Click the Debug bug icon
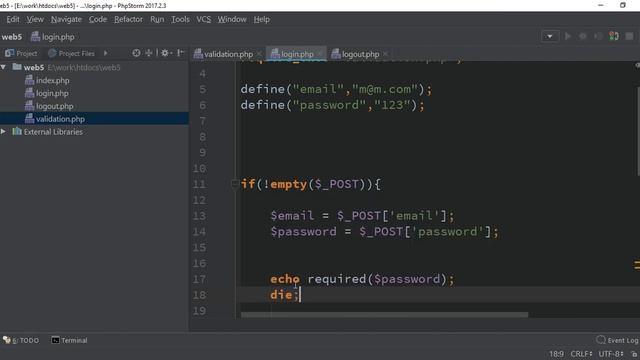The image size is (640, 360). tap(583, 36)
